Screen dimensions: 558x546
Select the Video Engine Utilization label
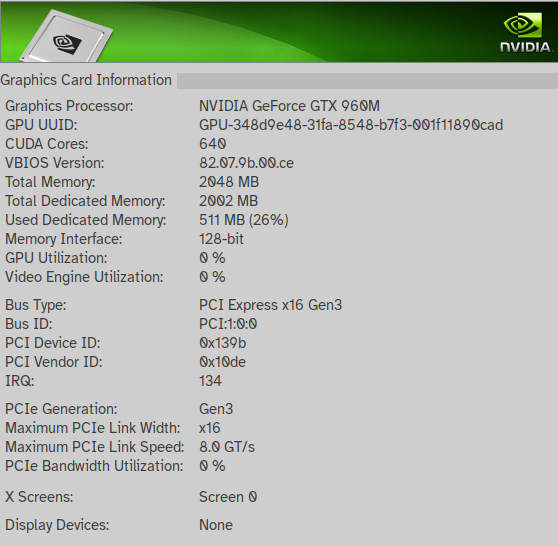pos(84,277)
